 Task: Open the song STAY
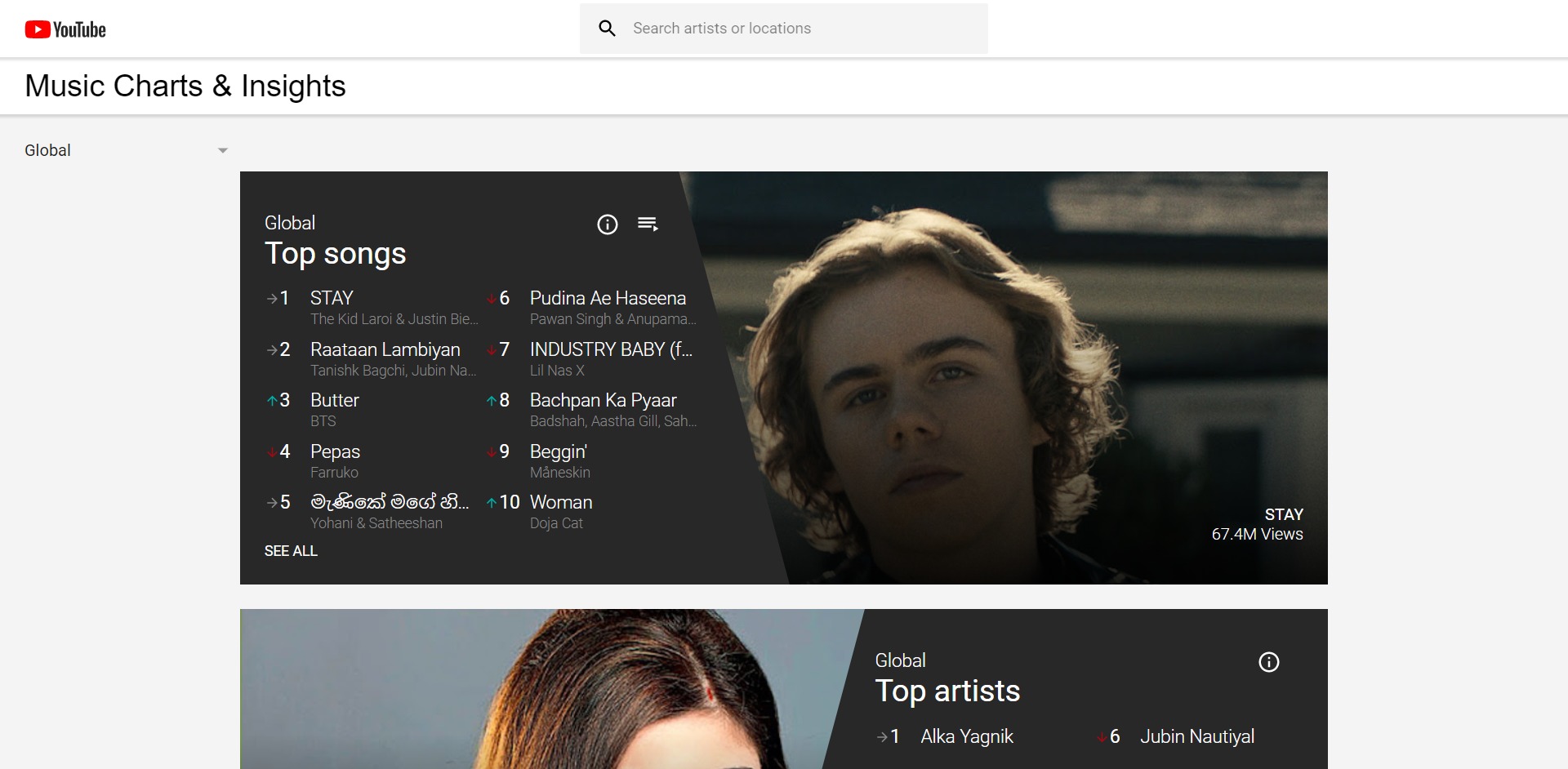coord(332,298)
